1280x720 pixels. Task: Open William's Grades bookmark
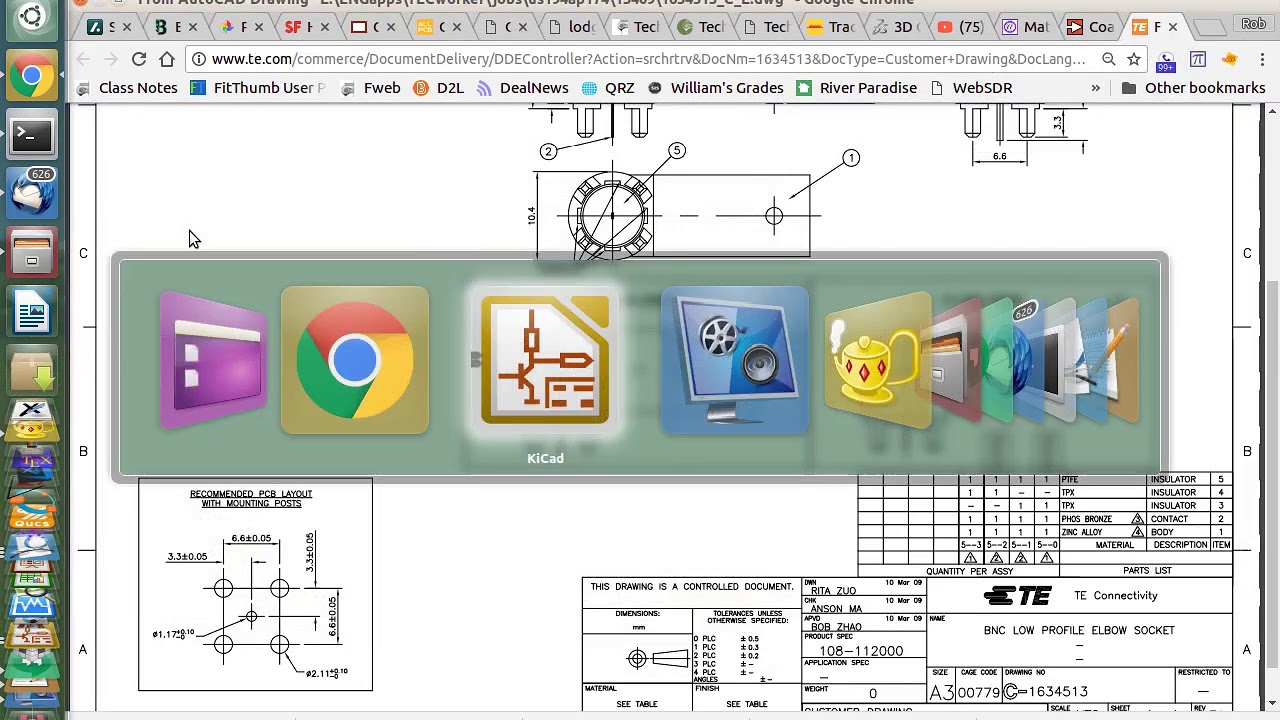click(716, 88)
